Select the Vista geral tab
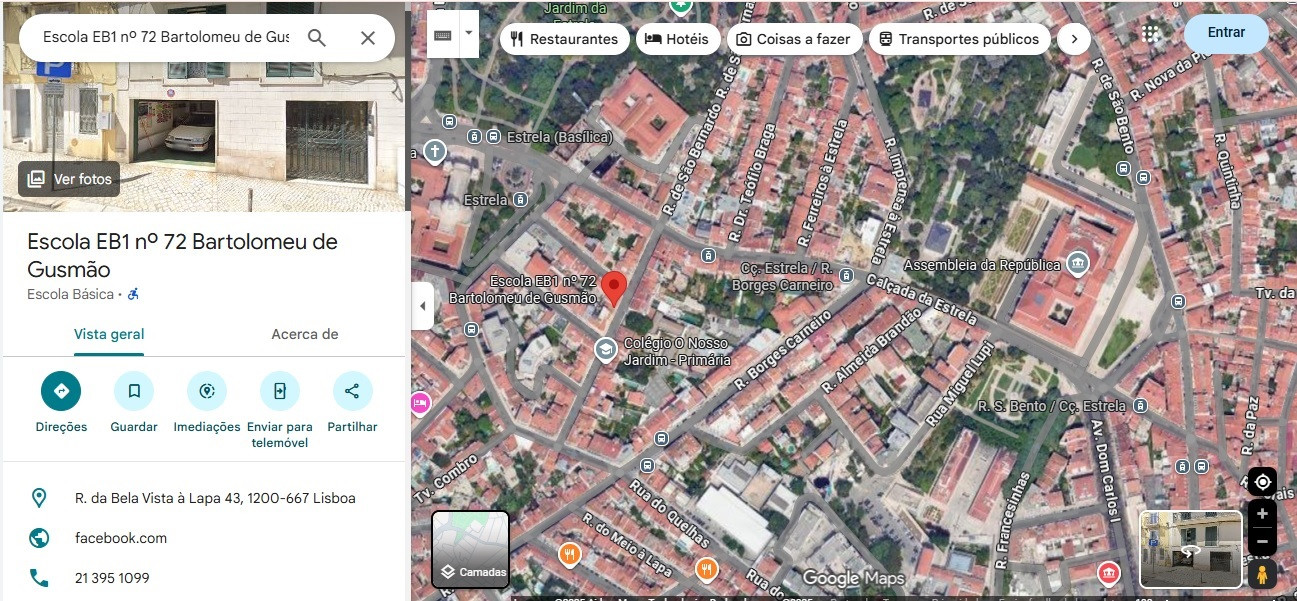This screenshot has height=601, width=1297. click(109, 334)
